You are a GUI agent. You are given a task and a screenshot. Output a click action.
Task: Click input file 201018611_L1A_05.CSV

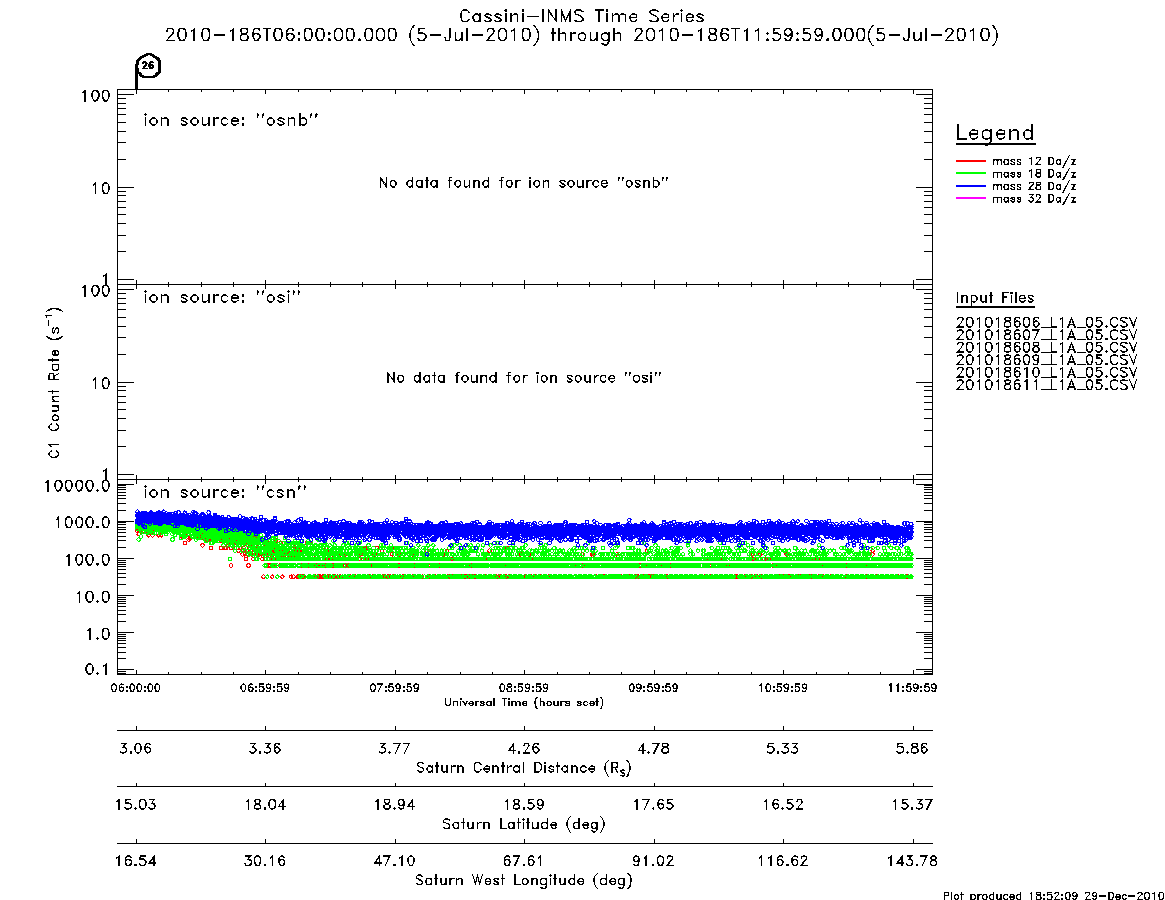1046,385
